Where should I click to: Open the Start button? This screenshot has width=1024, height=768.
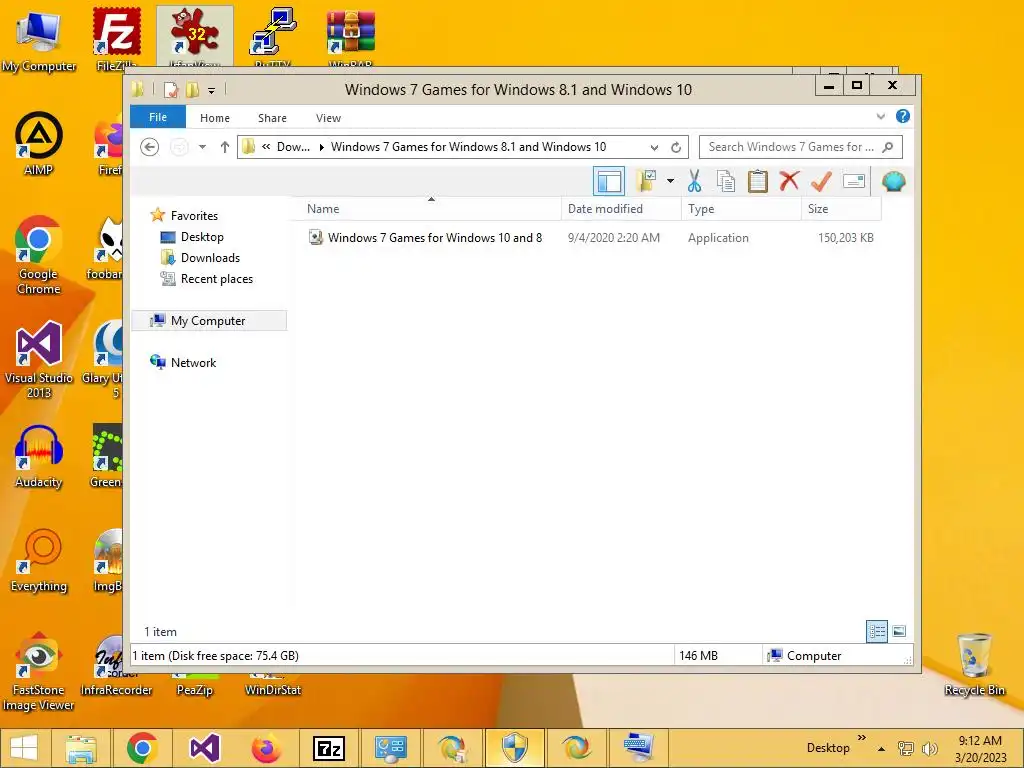[24, 748]
